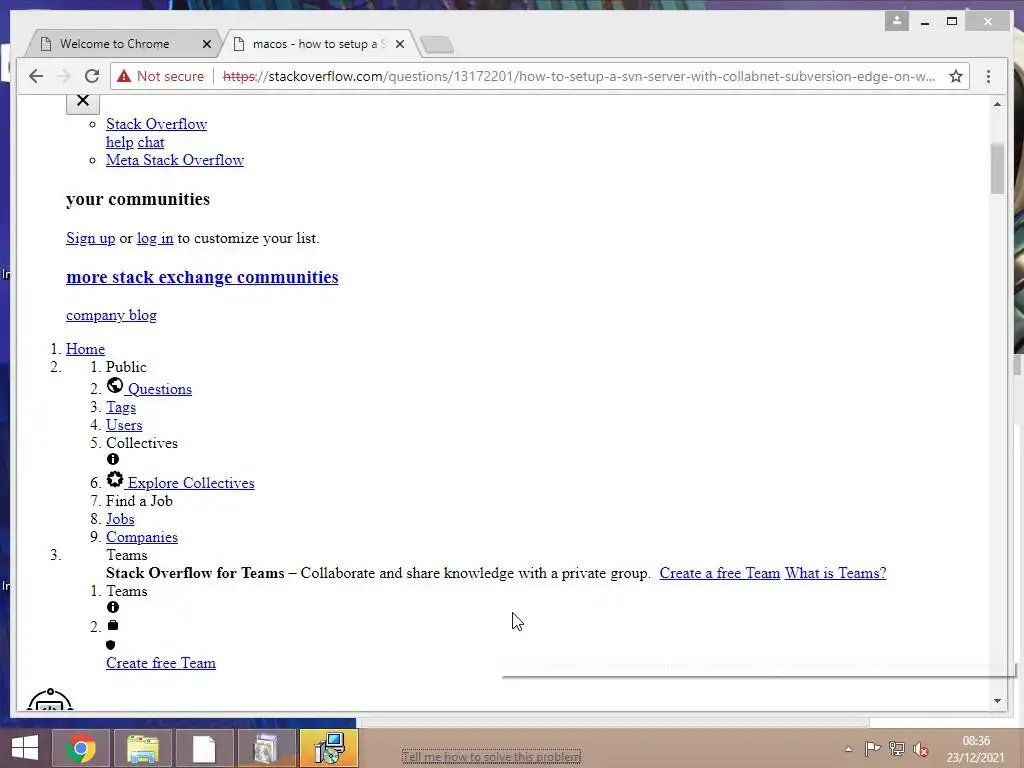The width and height of the screenshot is (1024, 768).
Task: Open the Chrome user profile icon in the title bar
Action: 897,21
